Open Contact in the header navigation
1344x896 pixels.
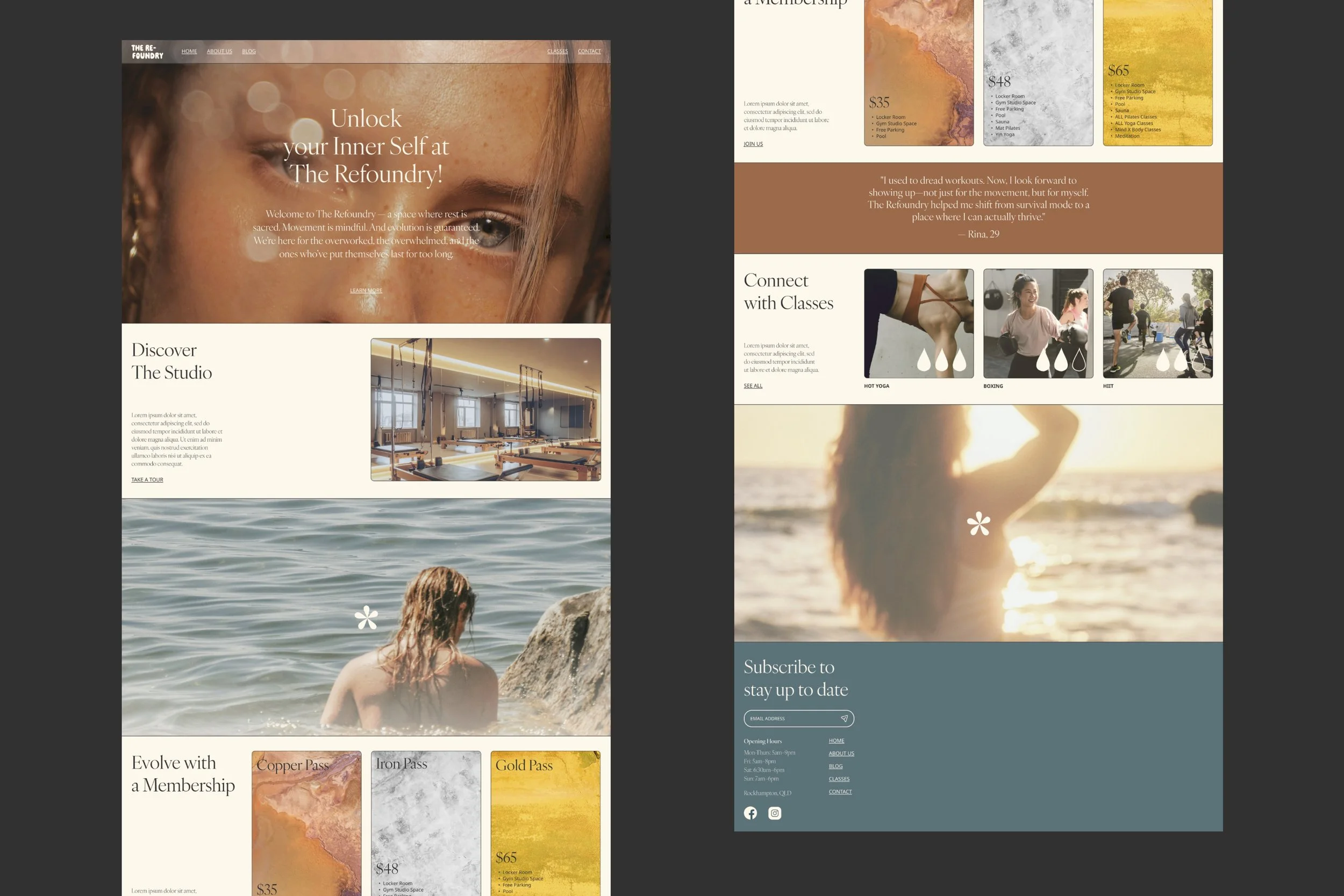(x=589, y=52)
